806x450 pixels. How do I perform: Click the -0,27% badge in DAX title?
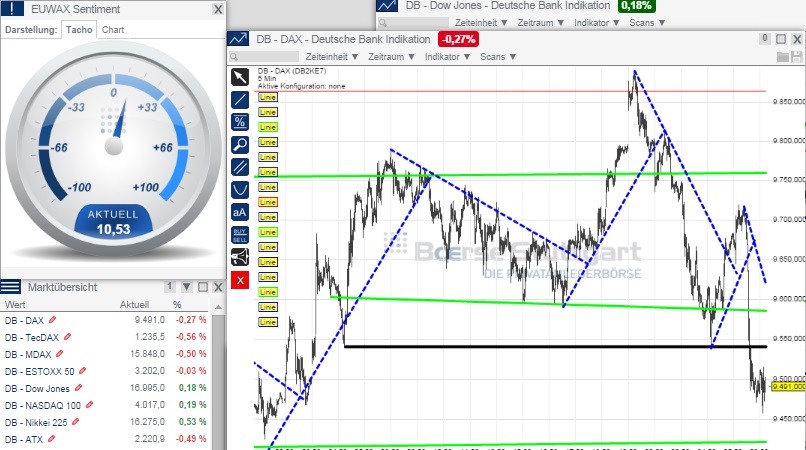point(458,39)
